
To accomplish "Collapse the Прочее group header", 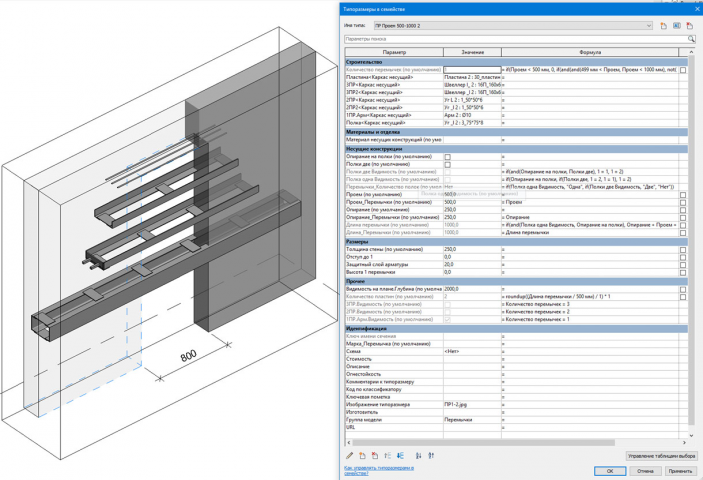I will tap(516, 281).
